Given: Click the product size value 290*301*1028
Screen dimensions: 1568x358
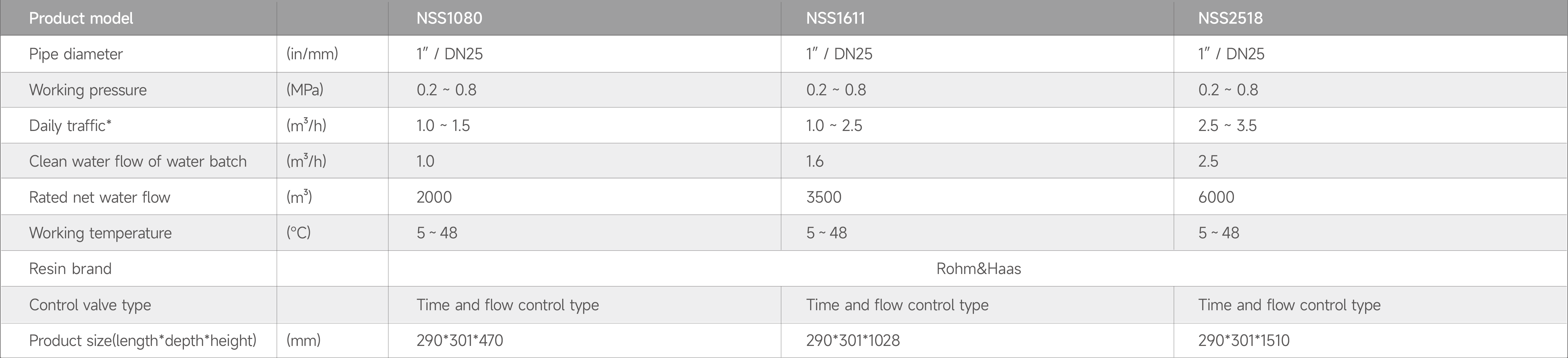Looking at the screenshot, I should 853,340.
